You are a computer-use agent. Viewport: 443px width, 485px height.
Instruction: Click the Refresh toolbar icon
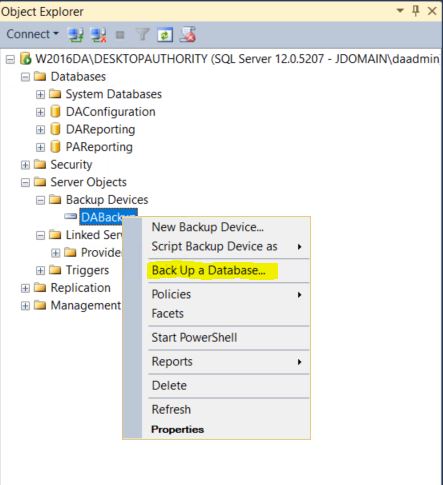165,35
